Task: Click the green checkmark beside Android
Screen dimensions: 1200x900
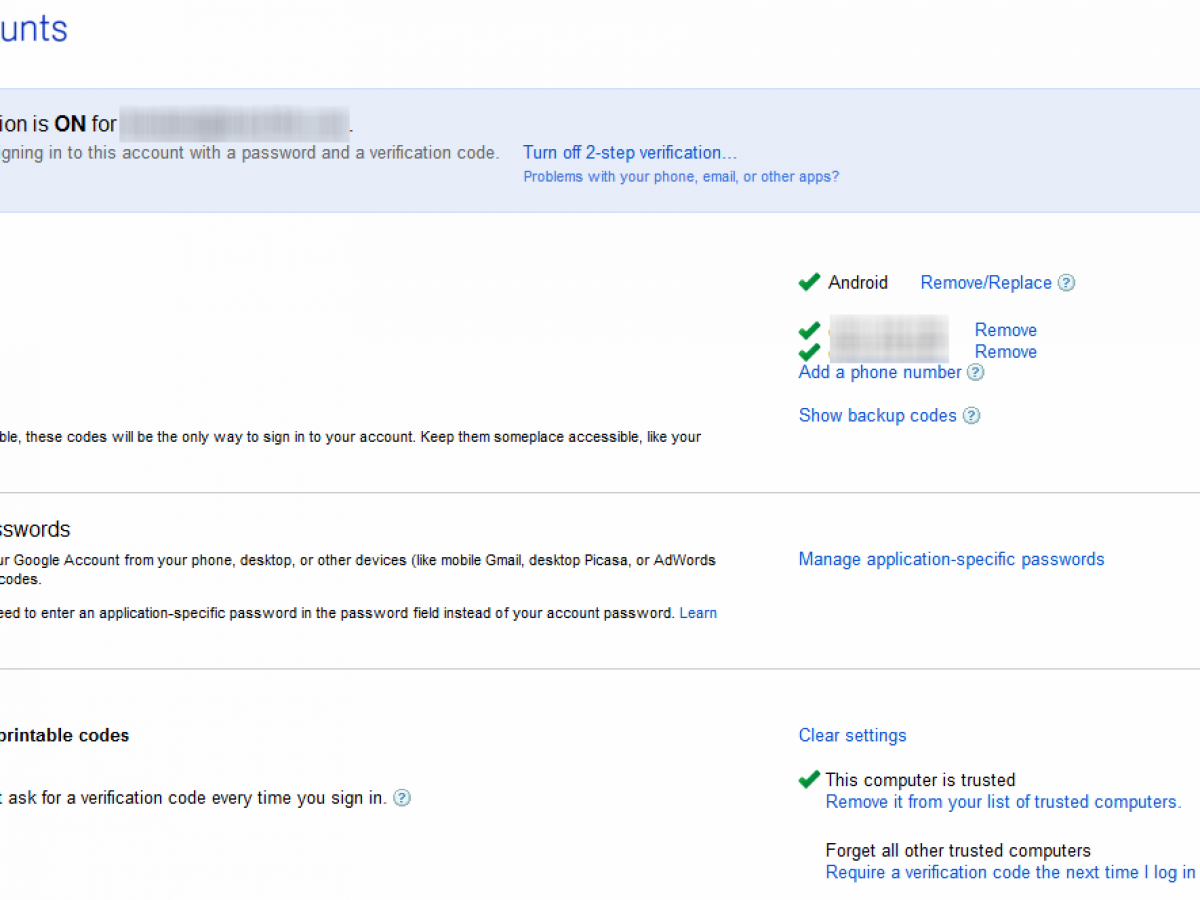Action: pos(809,283)
